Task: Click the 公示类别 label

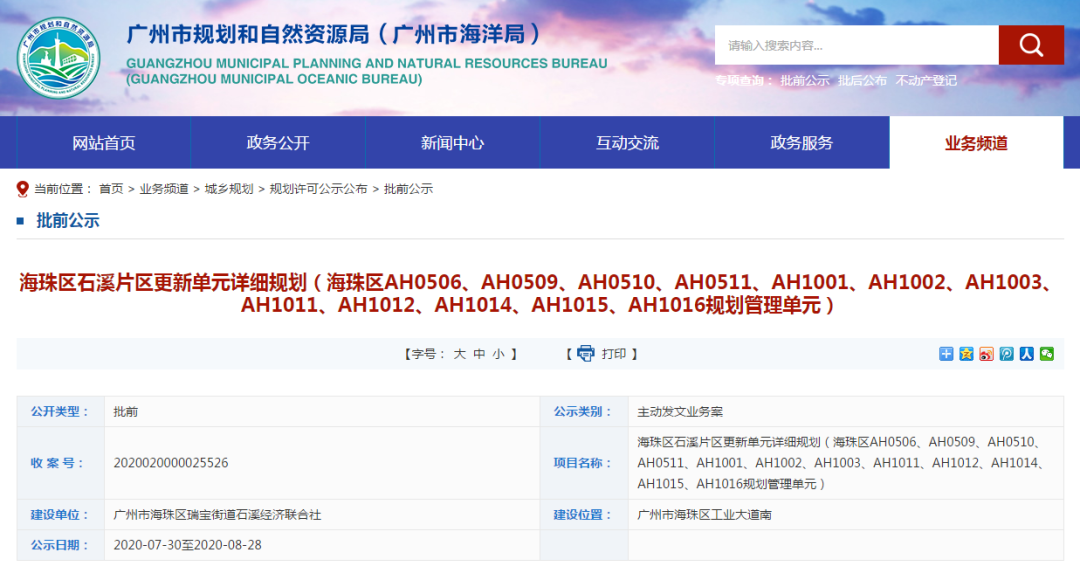Action: pos(583,412)
